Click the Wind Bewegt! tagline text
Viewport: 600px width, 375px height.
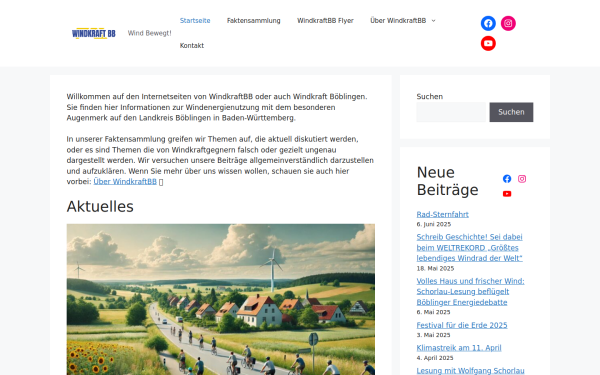click(x=150, y=33)
